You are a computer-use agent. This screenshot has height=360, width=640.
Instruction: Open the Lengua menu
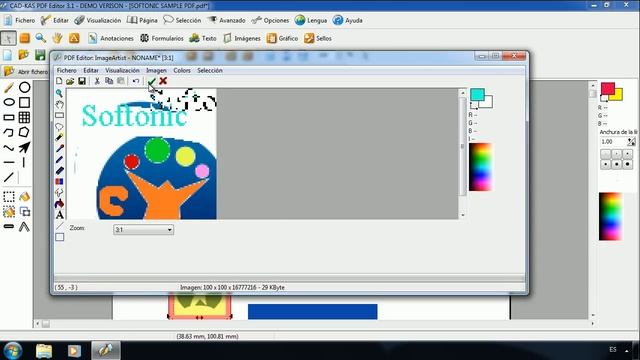click(311, 20)
